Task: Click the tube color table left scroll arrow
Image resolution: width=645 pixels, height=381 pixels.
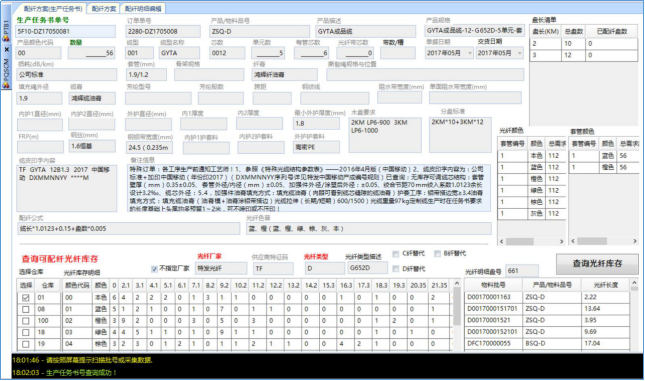Action: coord(573,241)
